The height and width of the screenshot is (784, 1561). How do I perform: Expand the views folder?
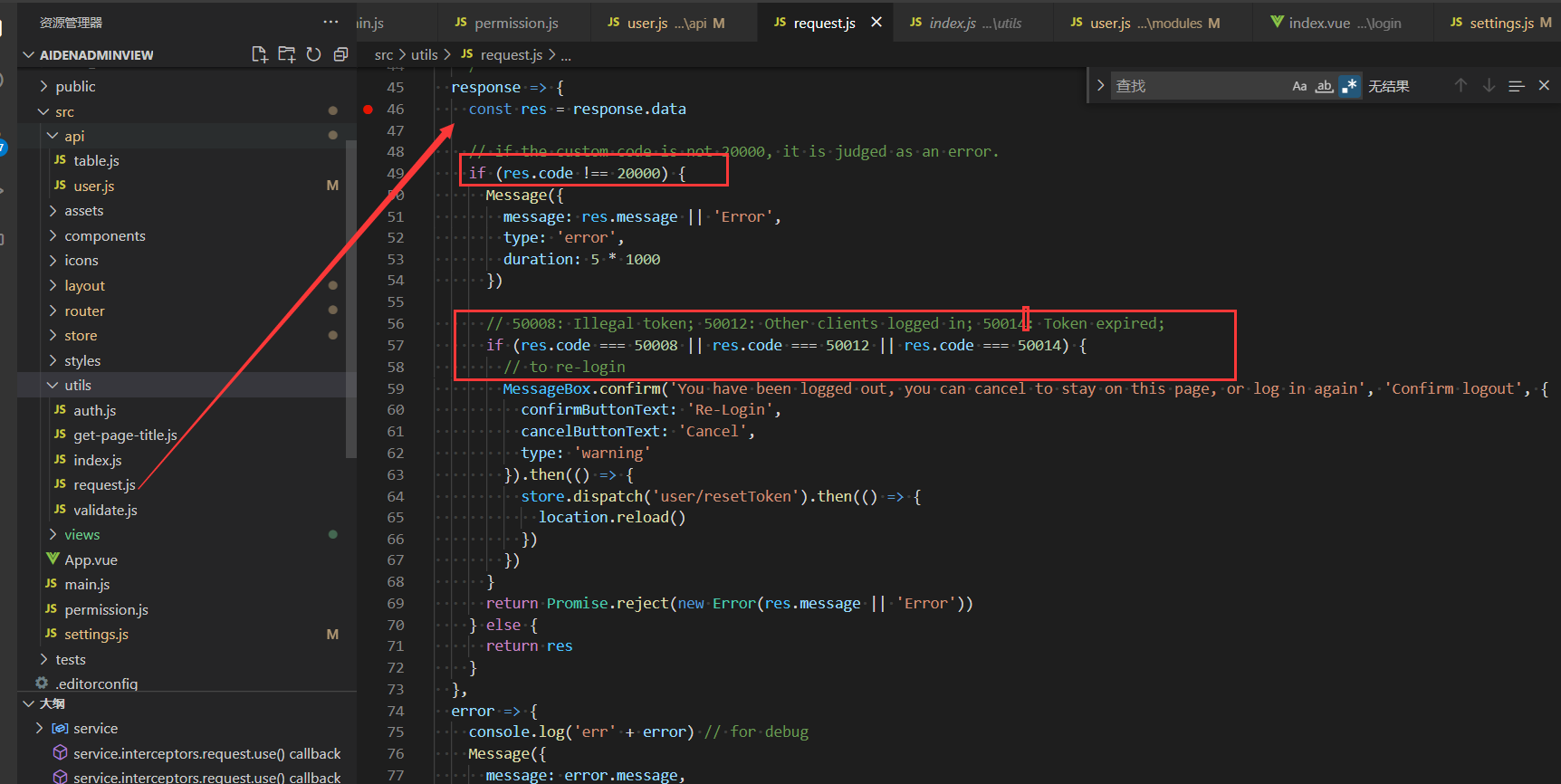click(81, 534)
